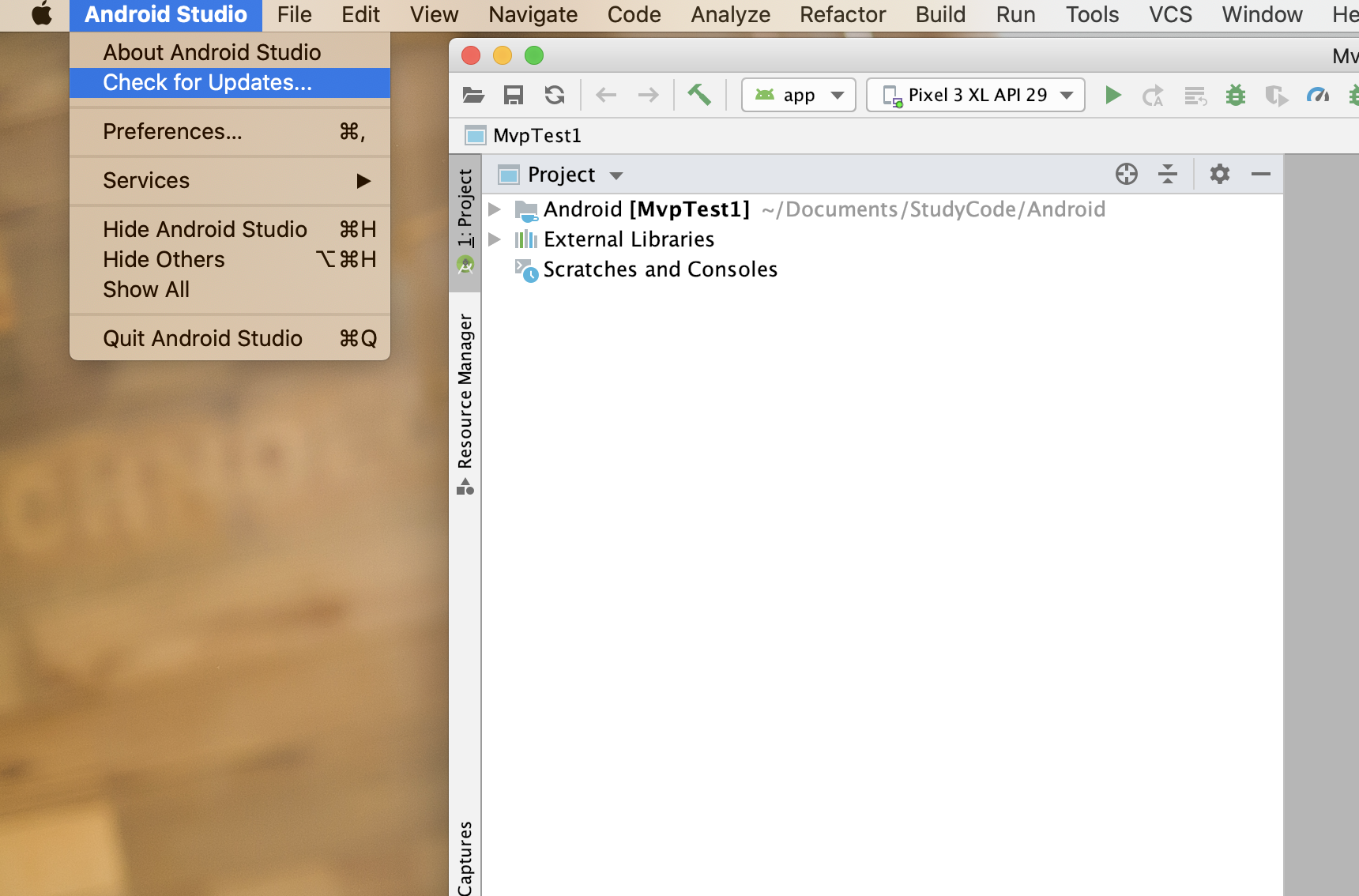Run the app with the green play icon
The width and height of the screenshot is (1359, 896).
click(1112, 95)
